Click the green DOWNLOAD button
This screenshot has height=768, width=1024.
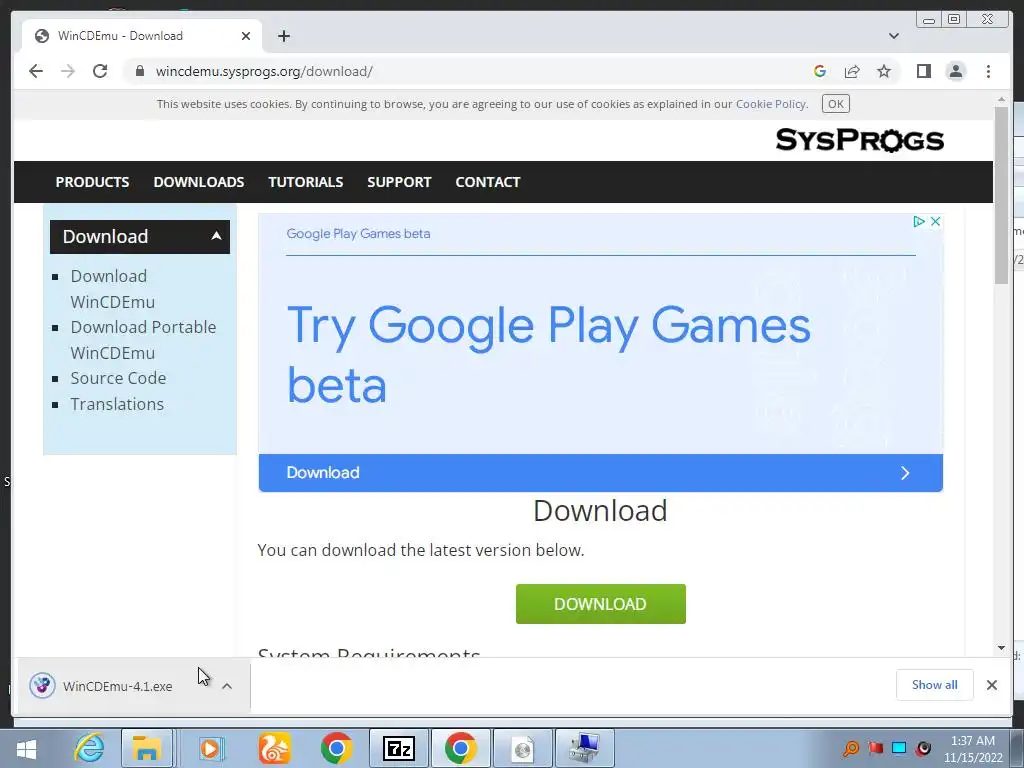[x=601, y=604]
